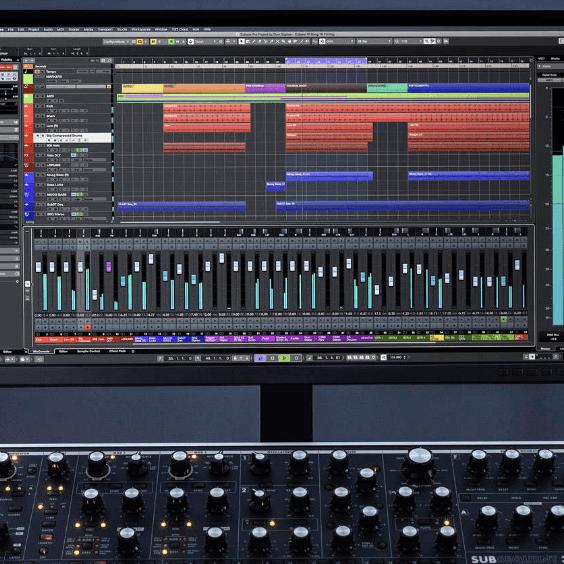This screenshot has height=564, width=564.
Task: Click the orange toolbar button beside Configurations
Action: [x=140, y=42]
